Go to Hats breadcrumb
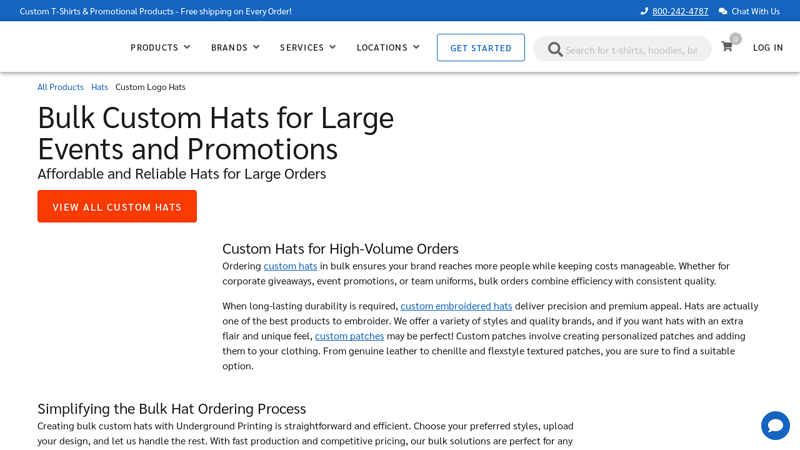Image resolution: width=800 pixels, height=450 pixels. pos(99,87)
